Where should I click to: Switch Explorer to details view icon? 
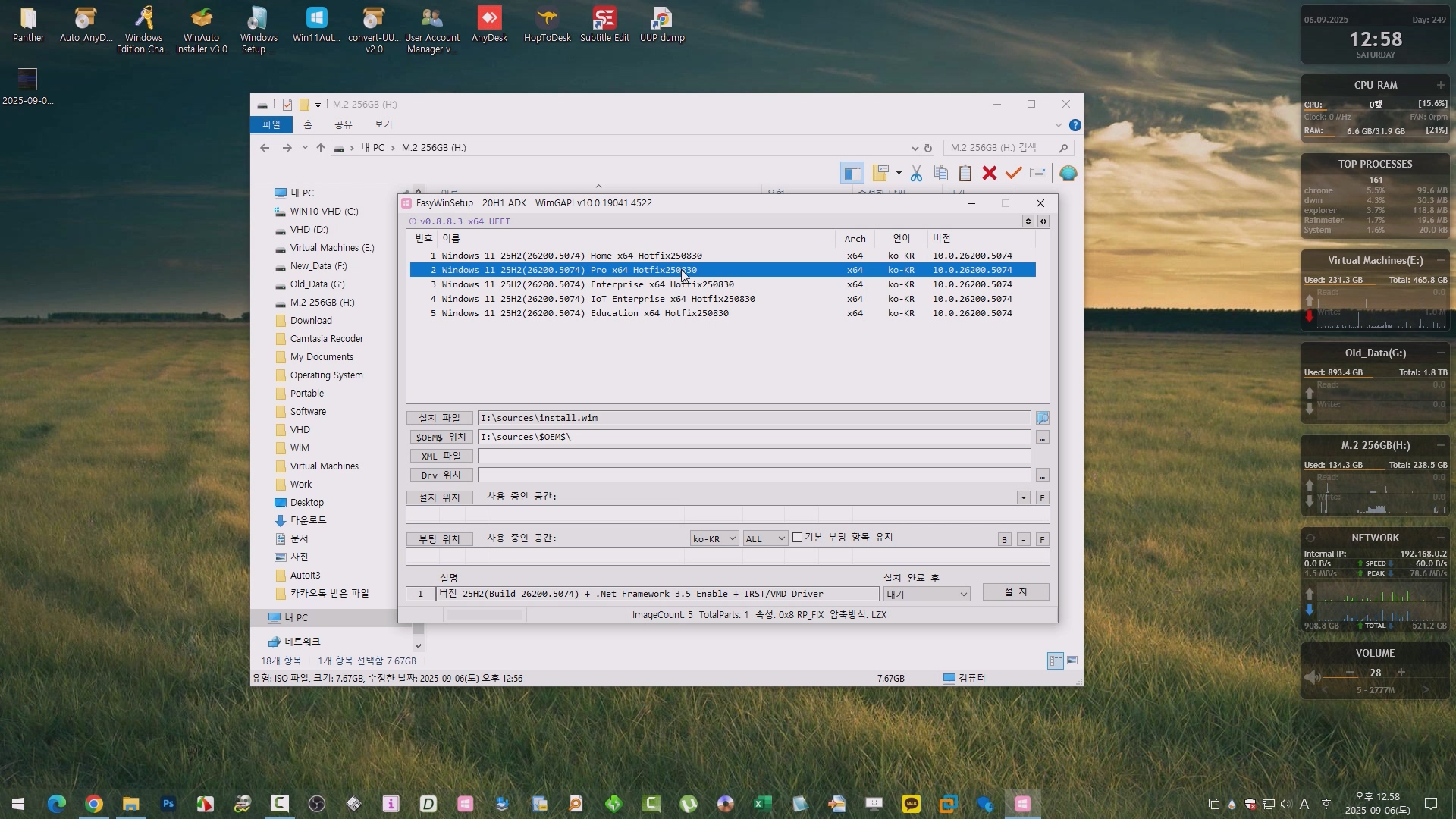pos(1056,661)
